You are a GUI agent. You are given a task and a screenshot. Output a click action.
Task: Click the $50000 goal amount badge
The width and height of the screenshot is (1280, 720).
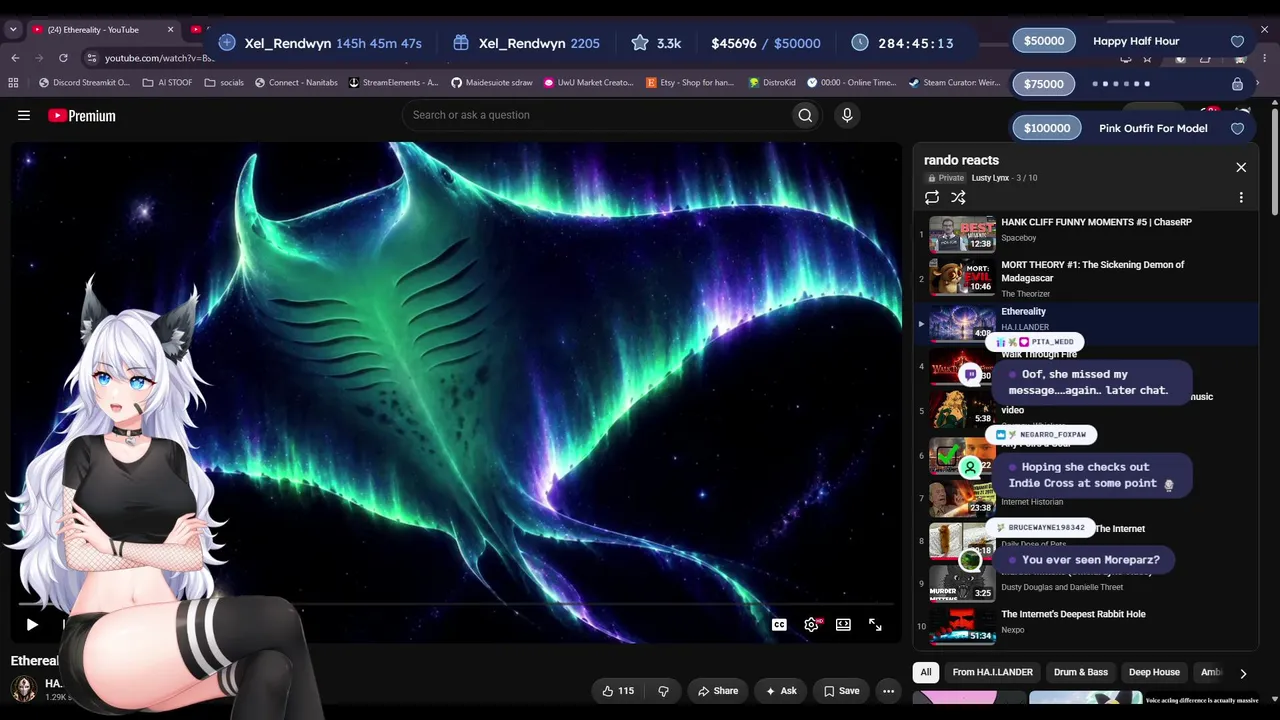click(1044, 41)
